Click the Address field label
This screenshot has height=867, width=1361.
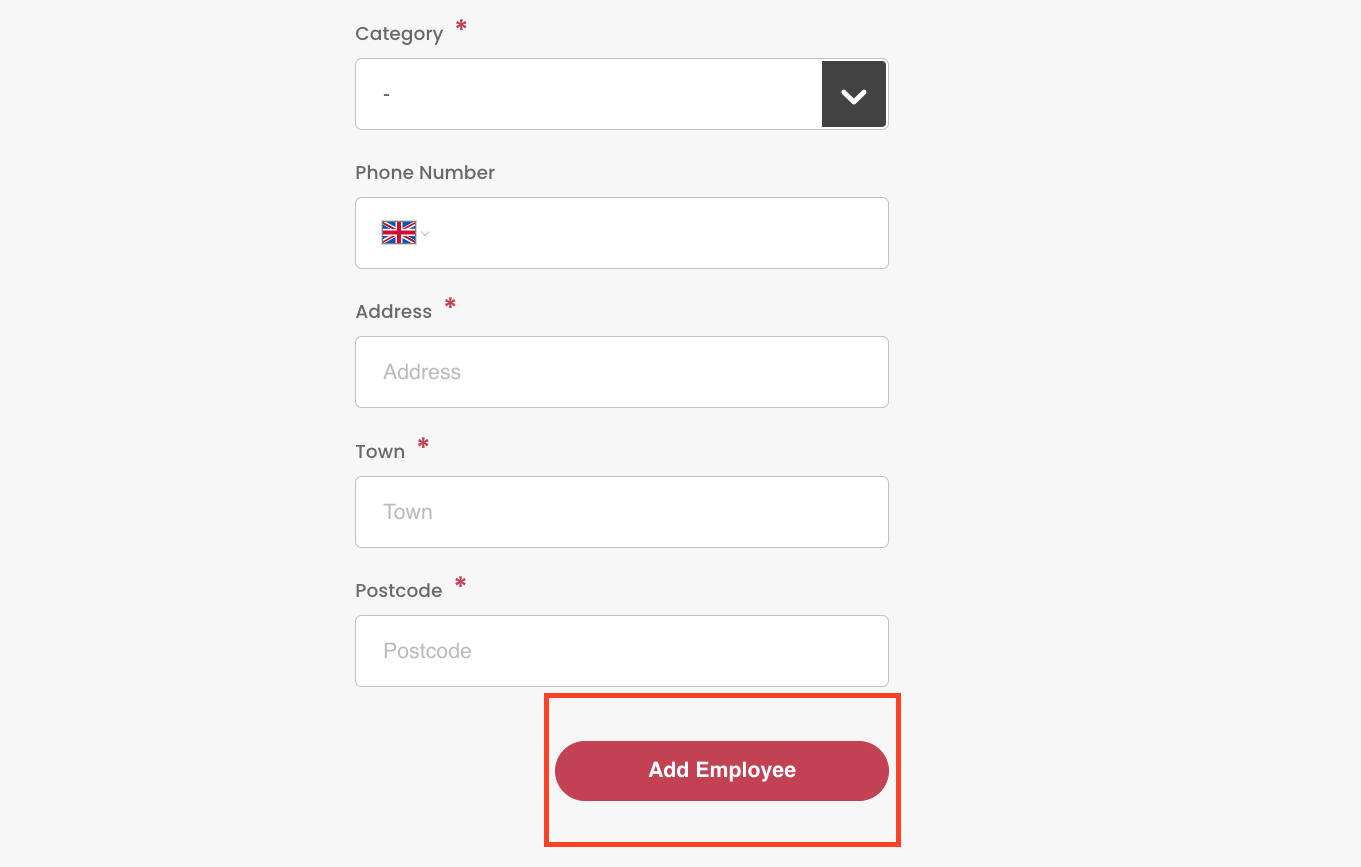pyautogui.click(x=394, y=312)
